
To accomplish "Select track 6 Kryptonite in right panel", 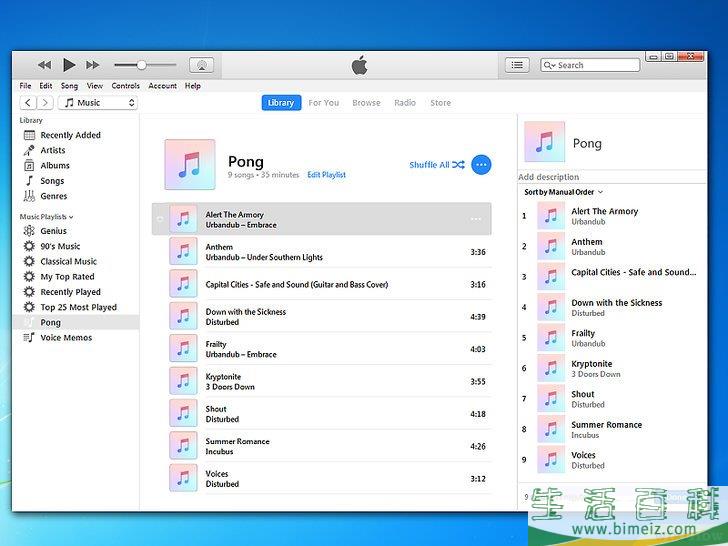I will [612, 368].
